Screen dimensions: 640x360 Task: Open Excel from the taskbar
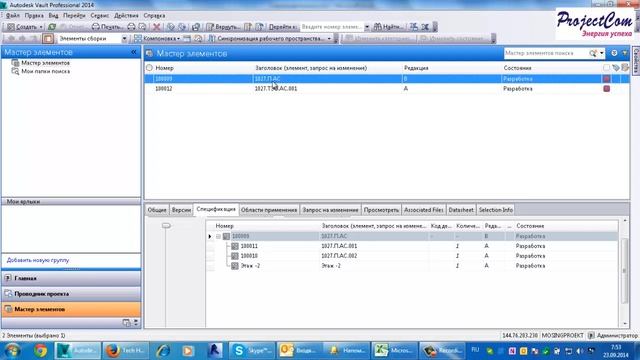394,351
